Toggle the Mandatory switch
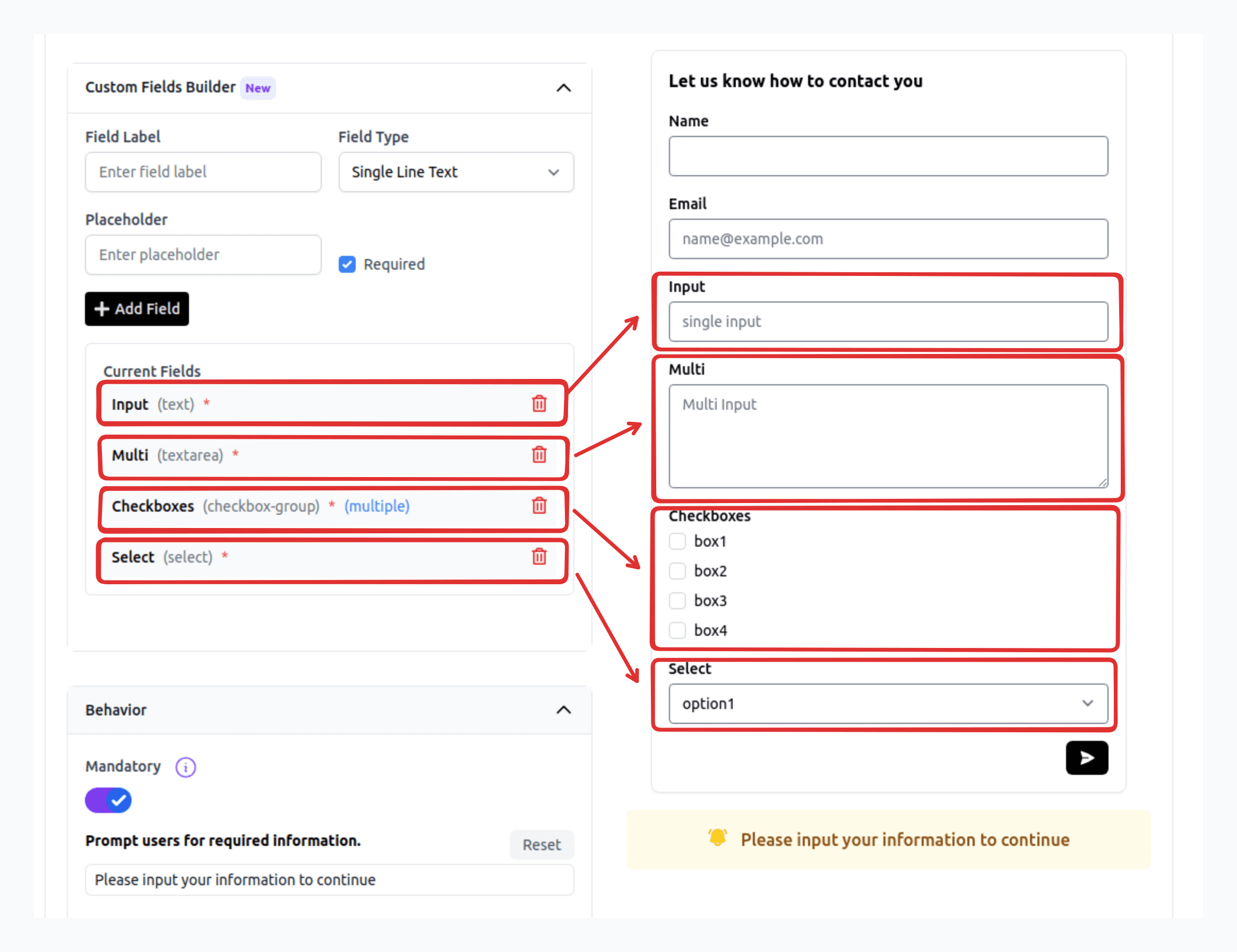Screen dimensions: 1237x952 click(108, 800)
